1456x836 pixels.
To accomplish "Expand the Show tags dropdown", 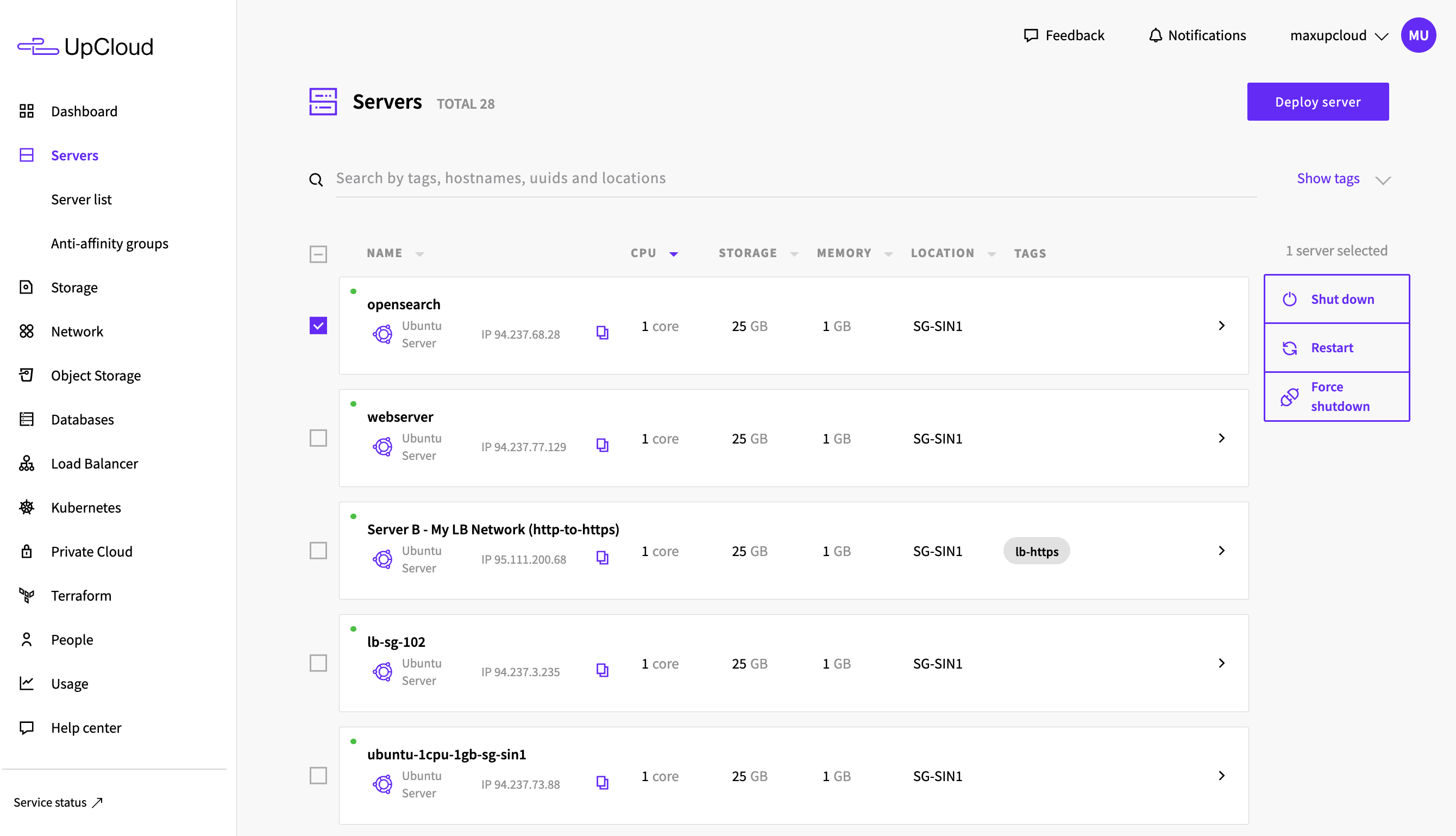I will click(1343, 179).
